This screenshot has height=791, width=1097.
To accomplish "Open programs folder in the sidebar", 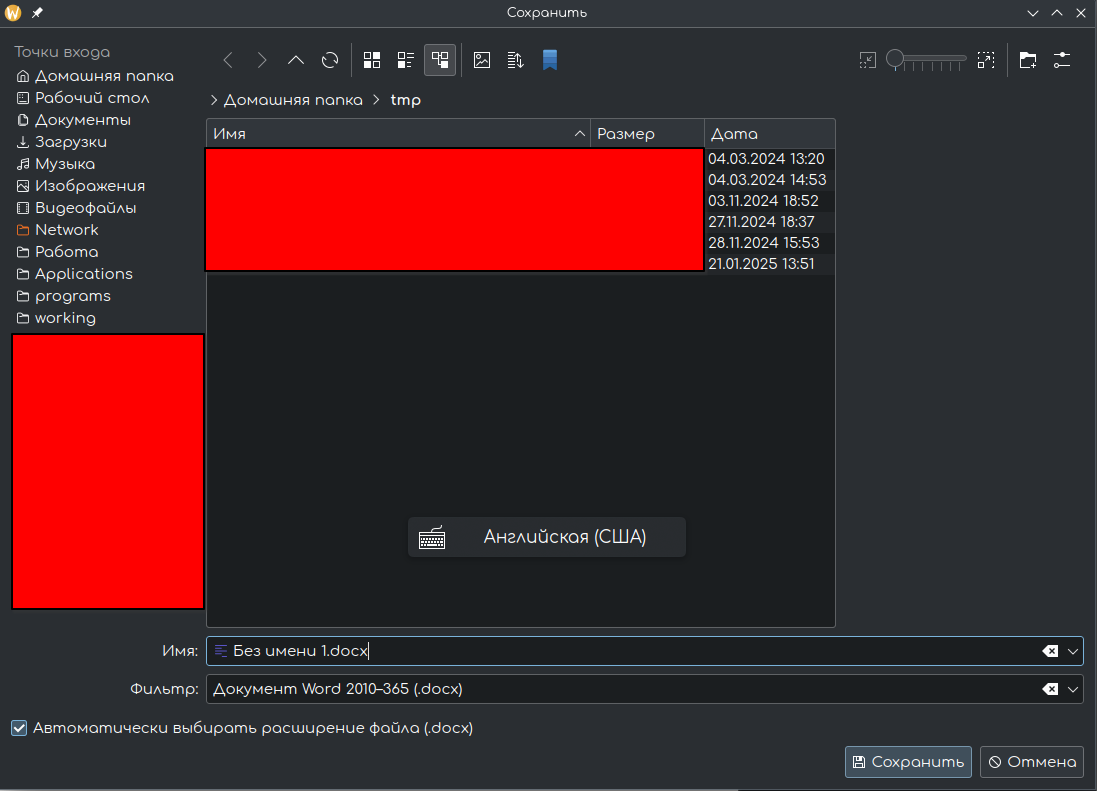I will pos(64,296).
